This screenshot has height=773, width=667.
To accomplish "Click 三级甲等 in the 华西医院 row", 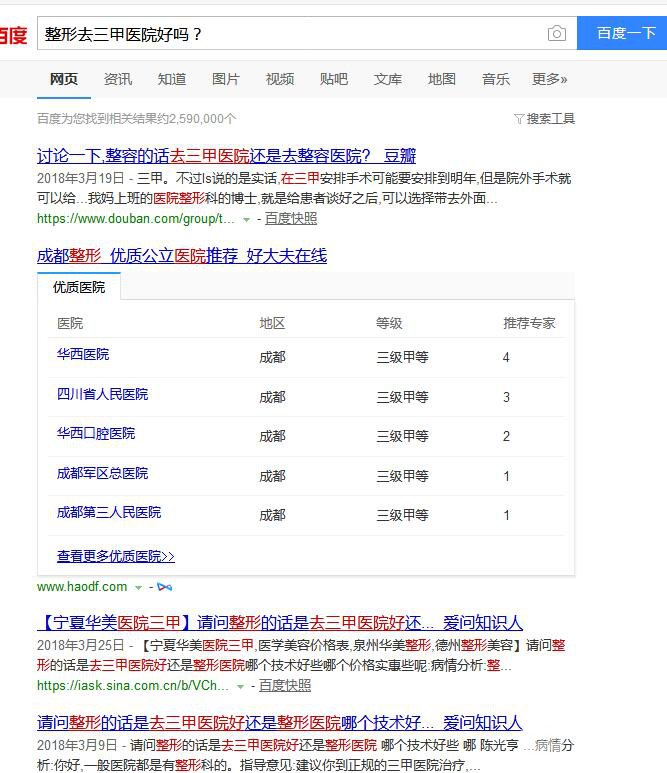I will [402, 357].
